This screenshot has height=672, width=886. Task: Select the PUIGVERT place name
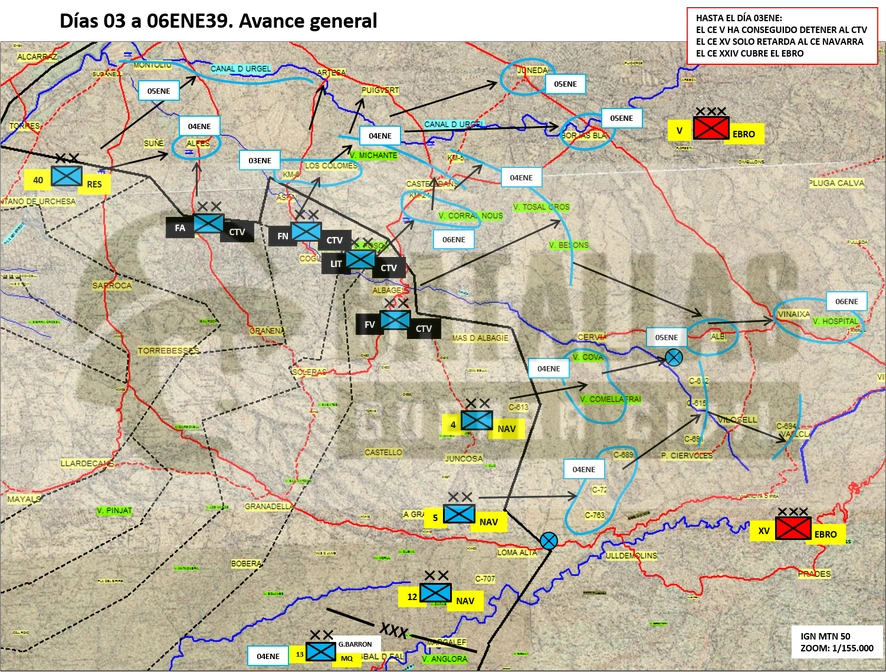(x=380, y=90)
